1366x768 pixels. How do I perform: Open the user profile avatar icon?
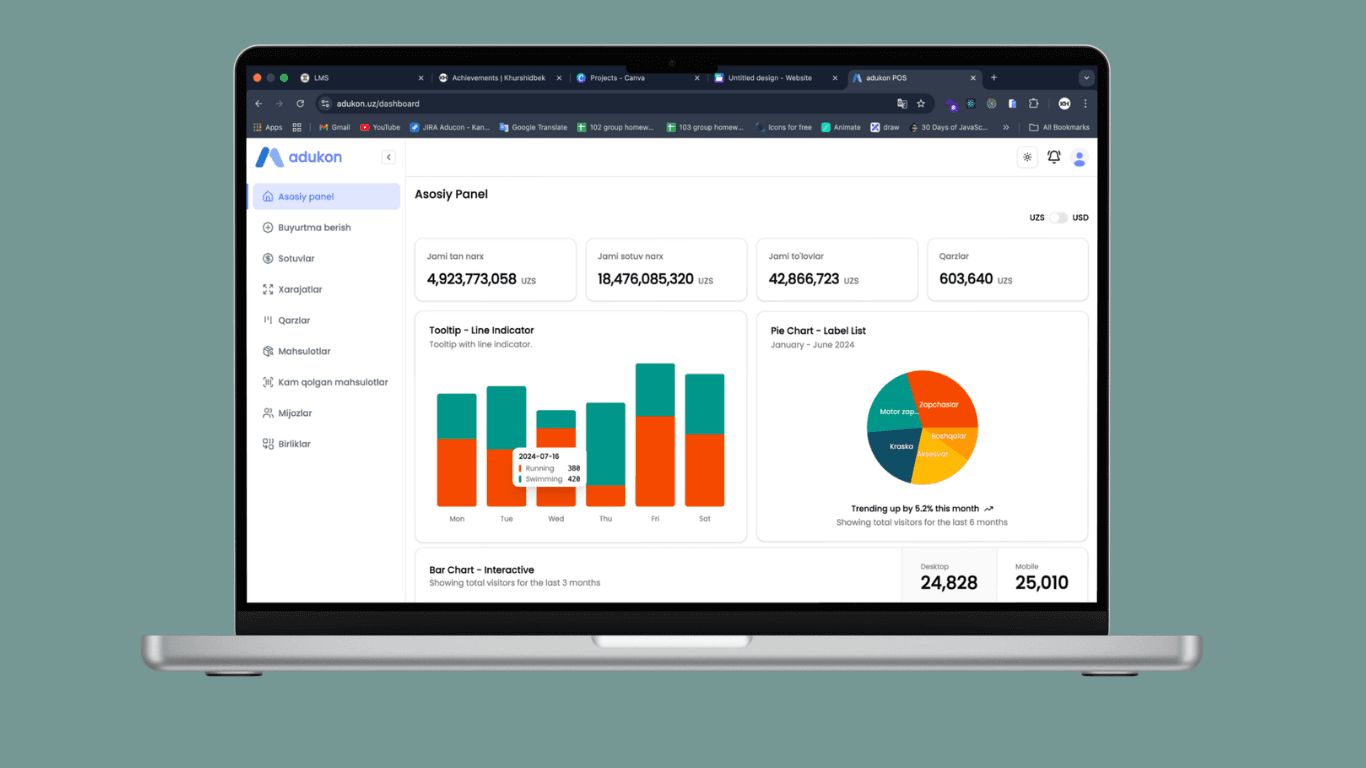coord(1079,157)
